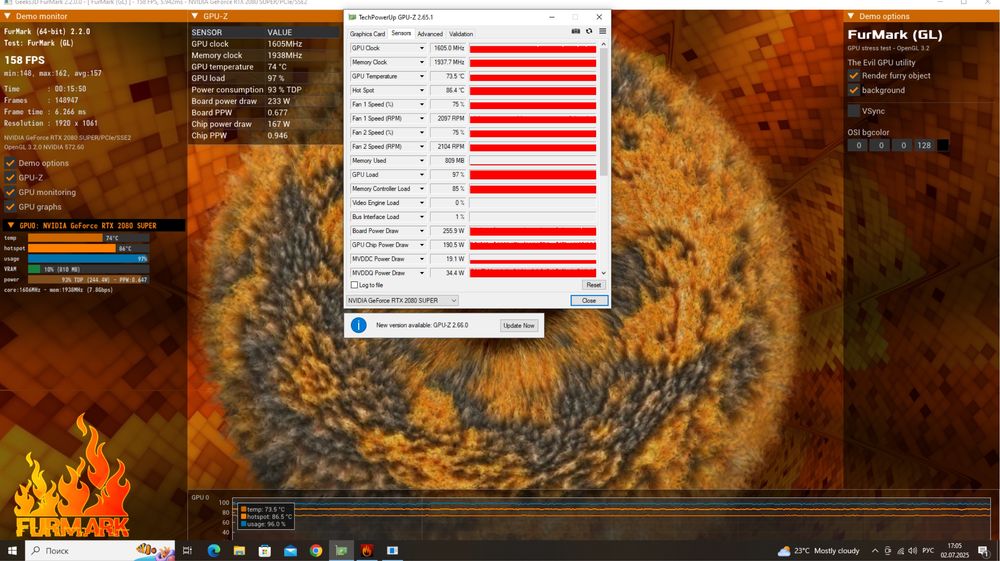
Task: Select the Sensors tab
Action: (401, 33)
